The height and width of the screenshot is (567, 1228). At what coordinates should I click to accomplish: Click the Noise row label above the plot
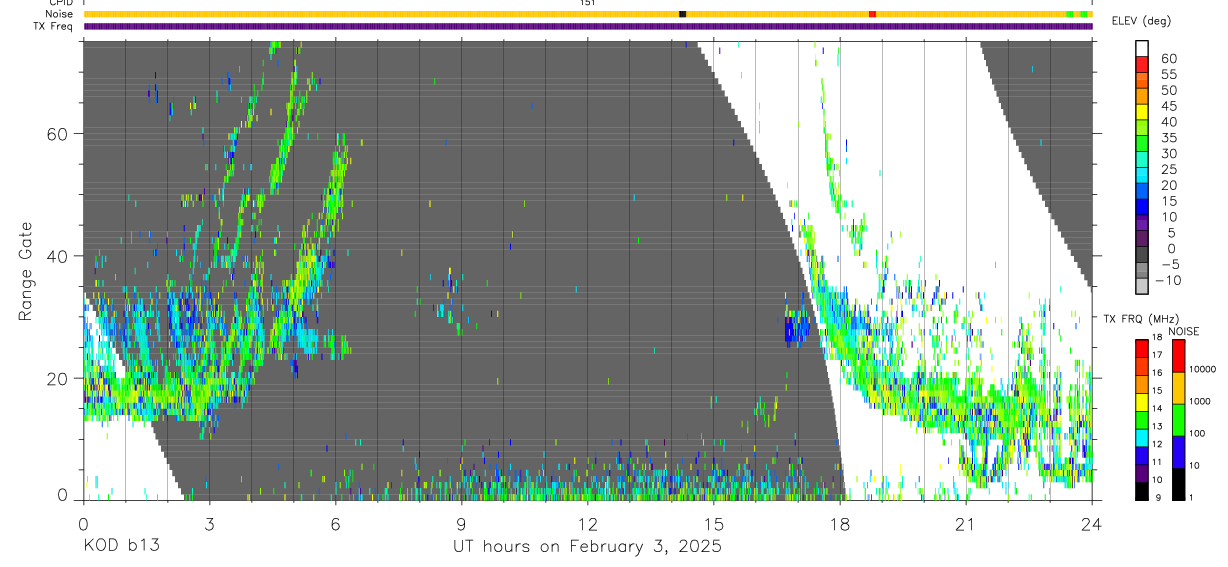(59, 14)
